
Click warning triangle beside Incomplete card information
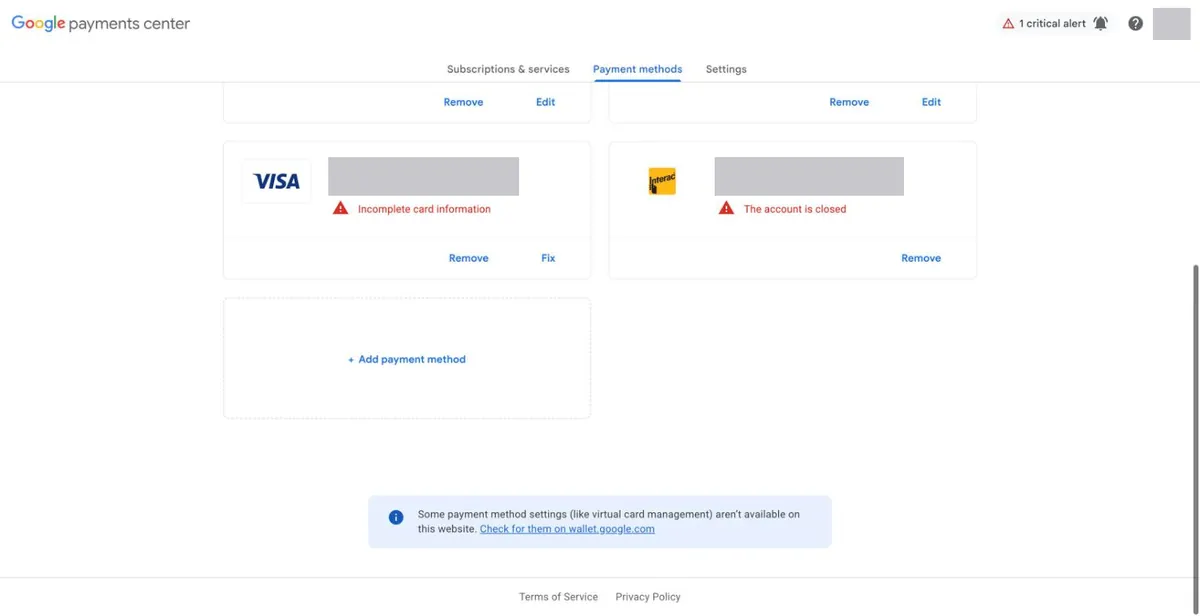click(x=340, y=208)
